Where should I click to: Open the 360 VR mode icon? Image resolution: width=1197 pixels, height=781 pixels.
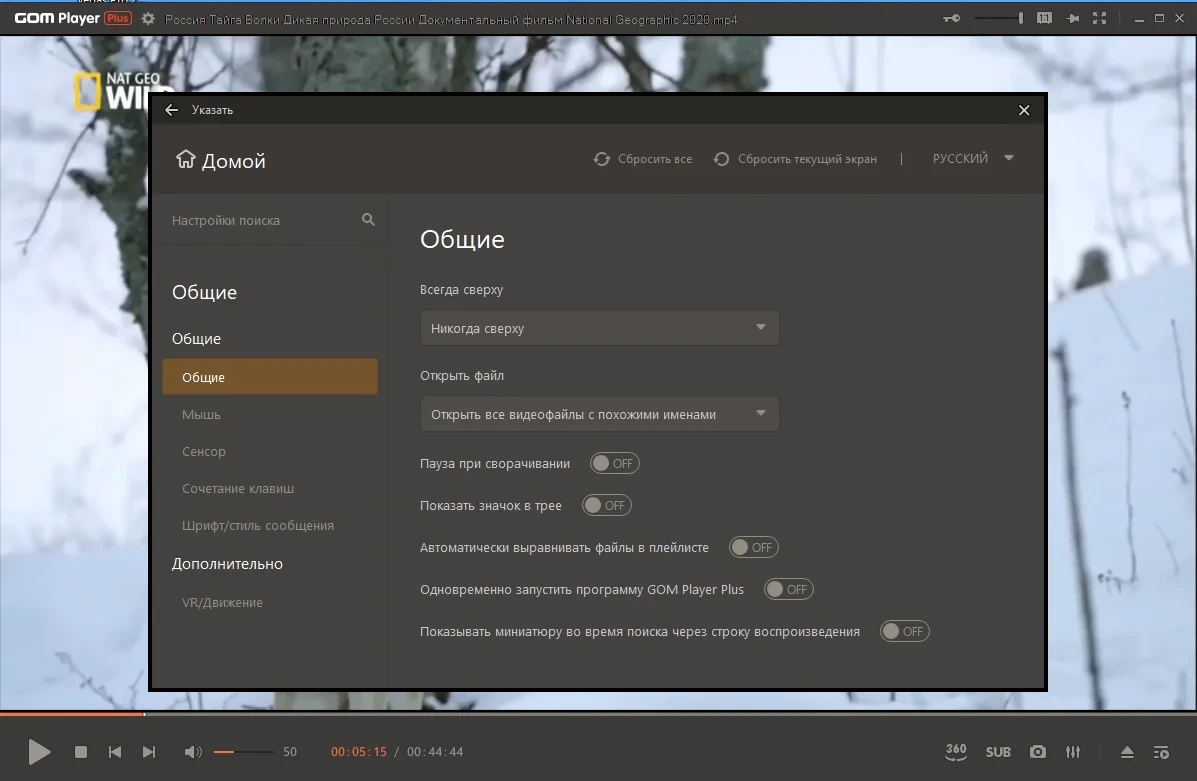point(956,752)
